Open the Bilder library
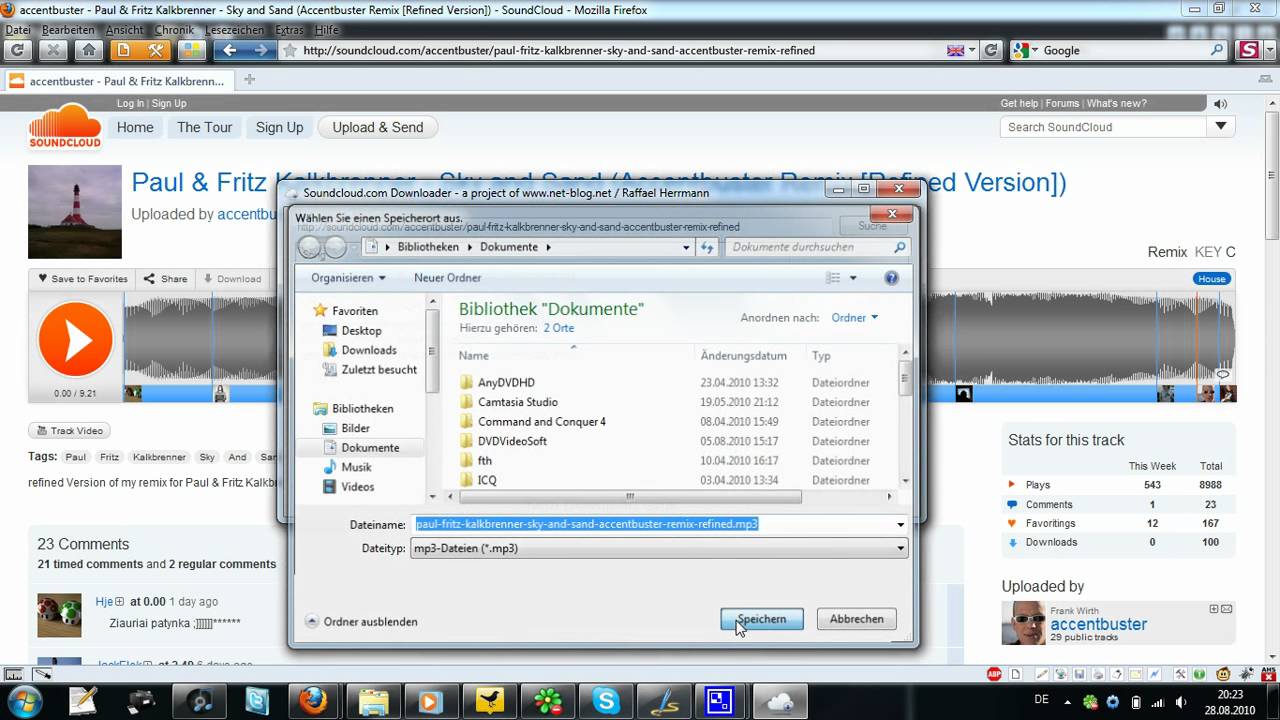 [355, 428]
